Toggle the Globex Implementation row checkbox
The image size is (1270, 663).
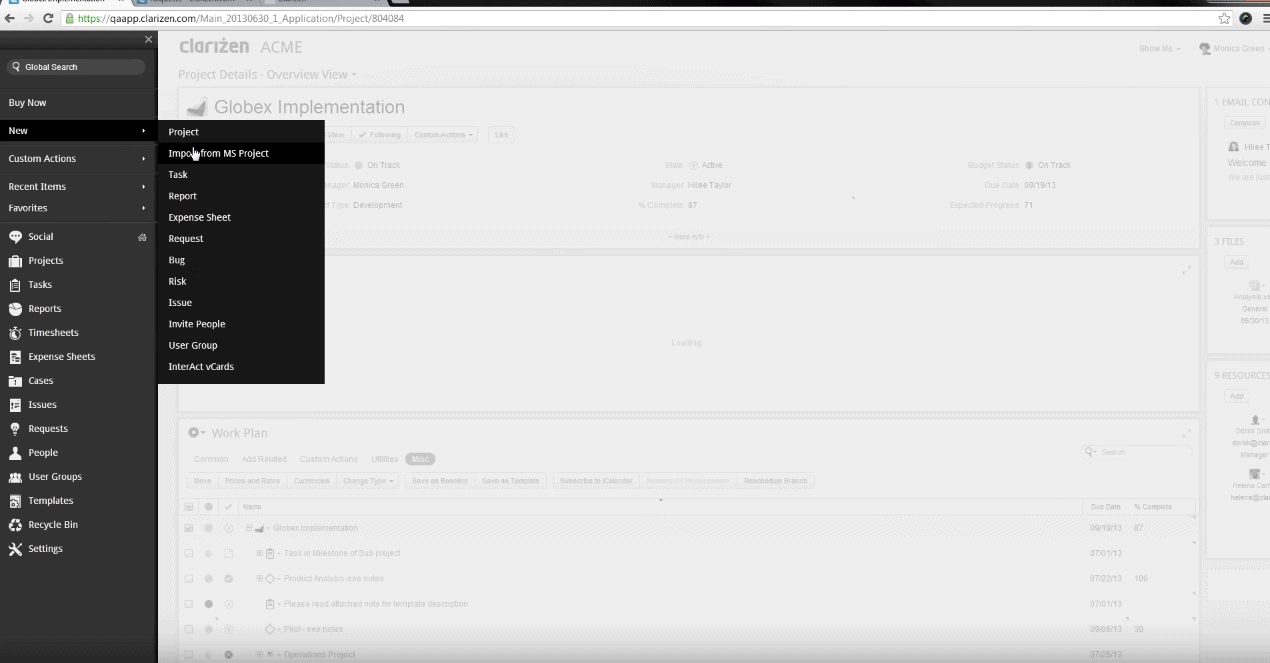(x=189, y=528)
